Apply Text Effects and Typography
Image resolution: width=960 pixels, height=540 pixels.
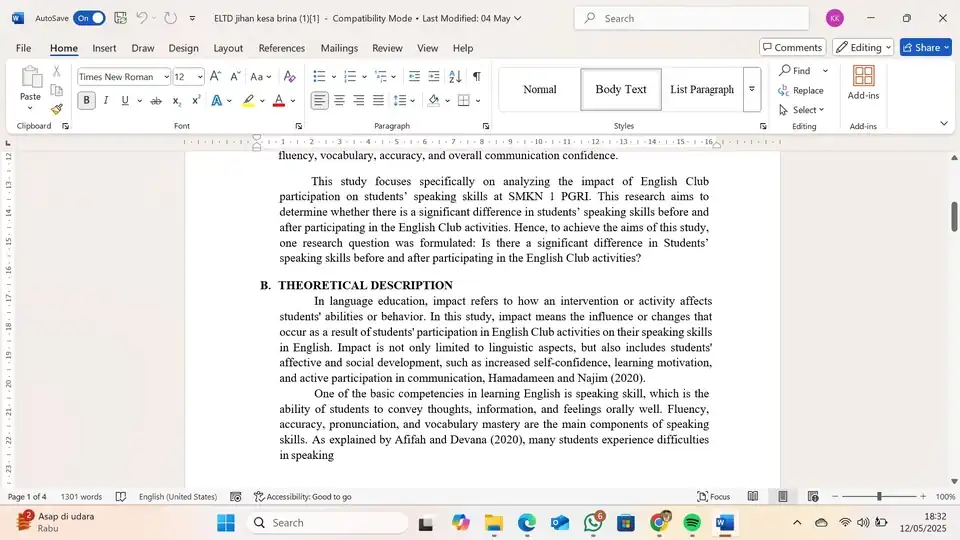[x=217, y=100]
